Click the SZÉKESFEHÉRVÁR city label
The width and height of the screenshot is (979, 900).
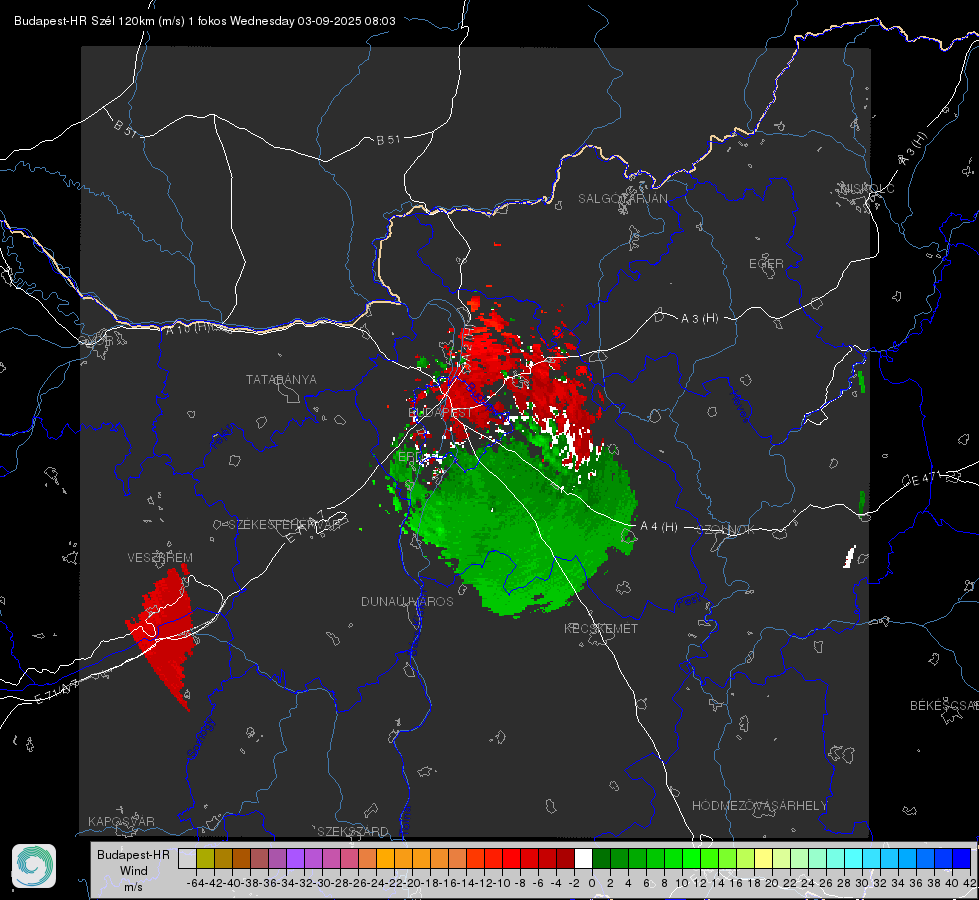pyautogui.click(x=285, y=525)
